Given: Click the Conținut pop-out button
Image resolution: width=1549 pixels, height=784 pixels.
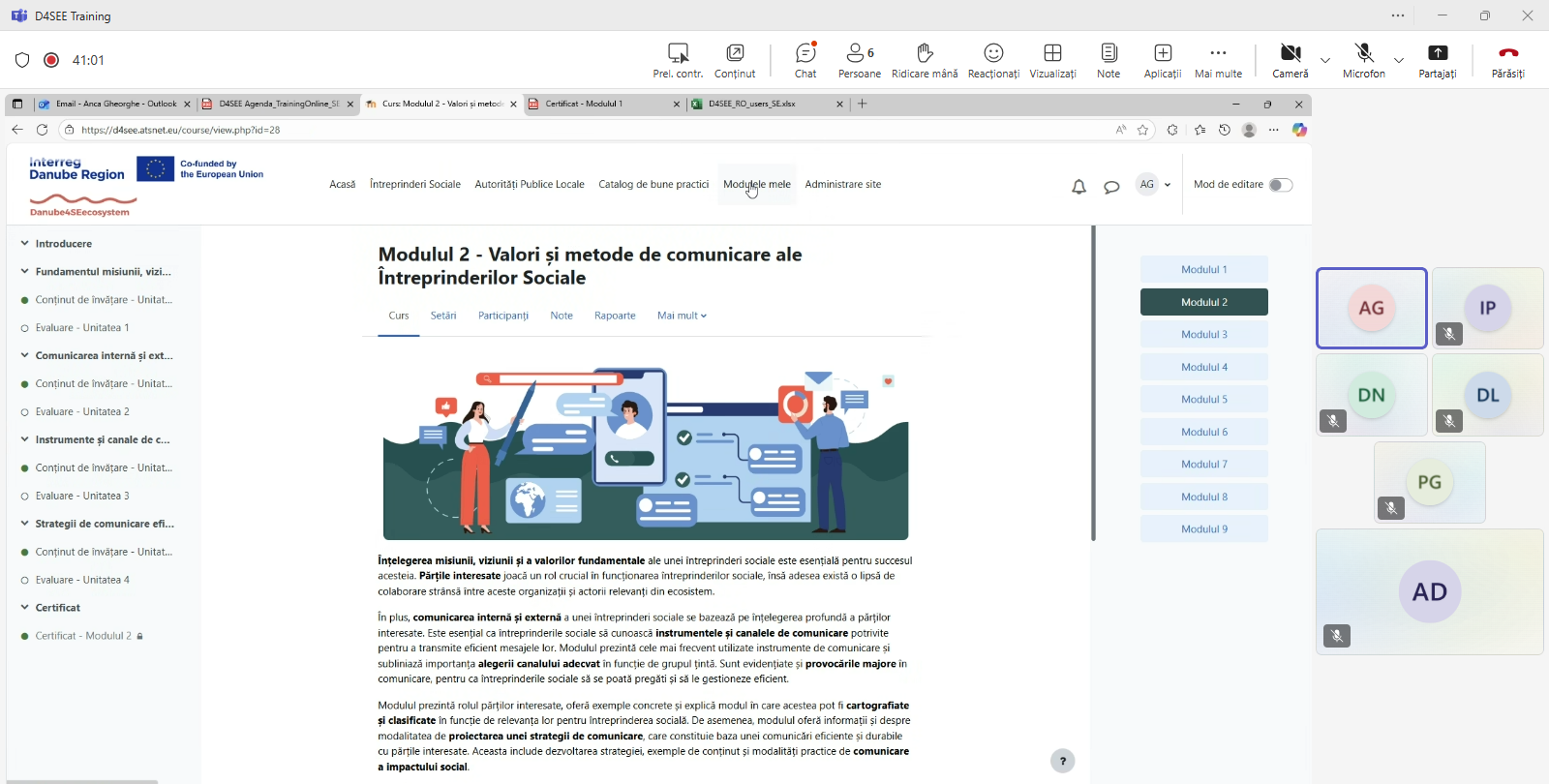Looking at the screenshot, I should pos(735,60).
